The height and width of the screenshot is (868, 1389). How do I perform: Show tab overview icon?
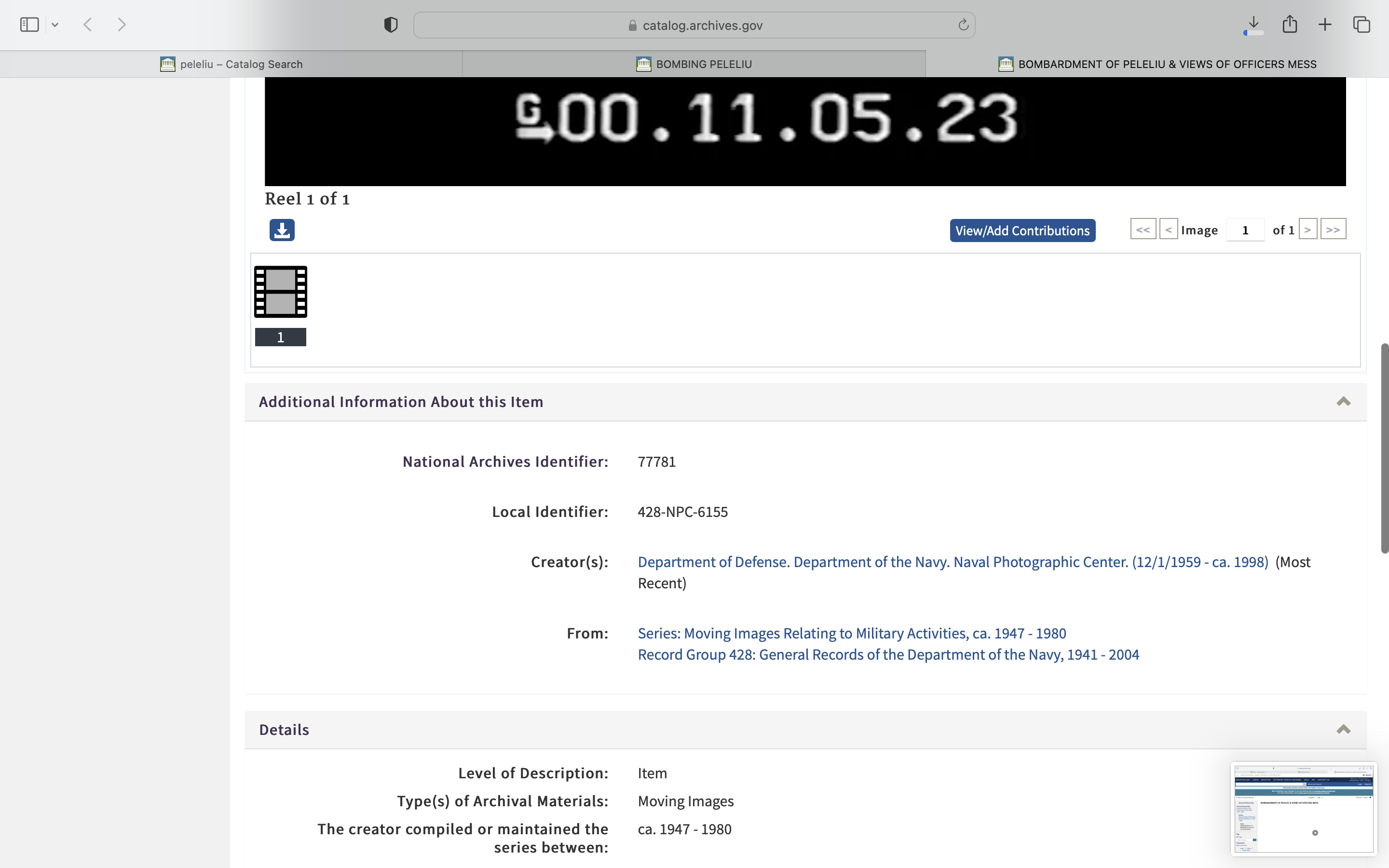(1362, 25)
